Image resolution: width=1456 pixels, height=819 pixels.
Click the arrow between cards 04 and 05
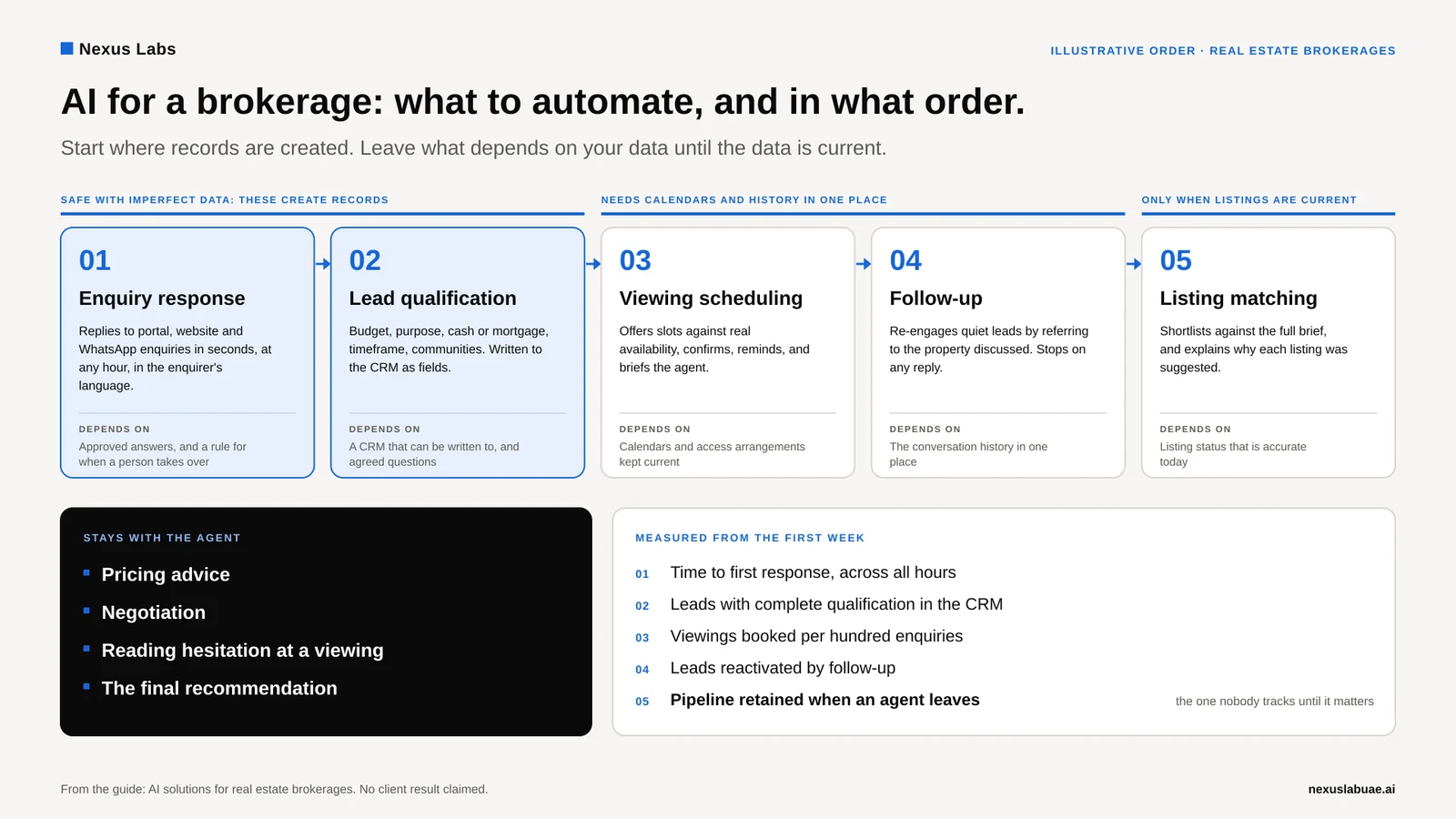tap(1134, 264)
